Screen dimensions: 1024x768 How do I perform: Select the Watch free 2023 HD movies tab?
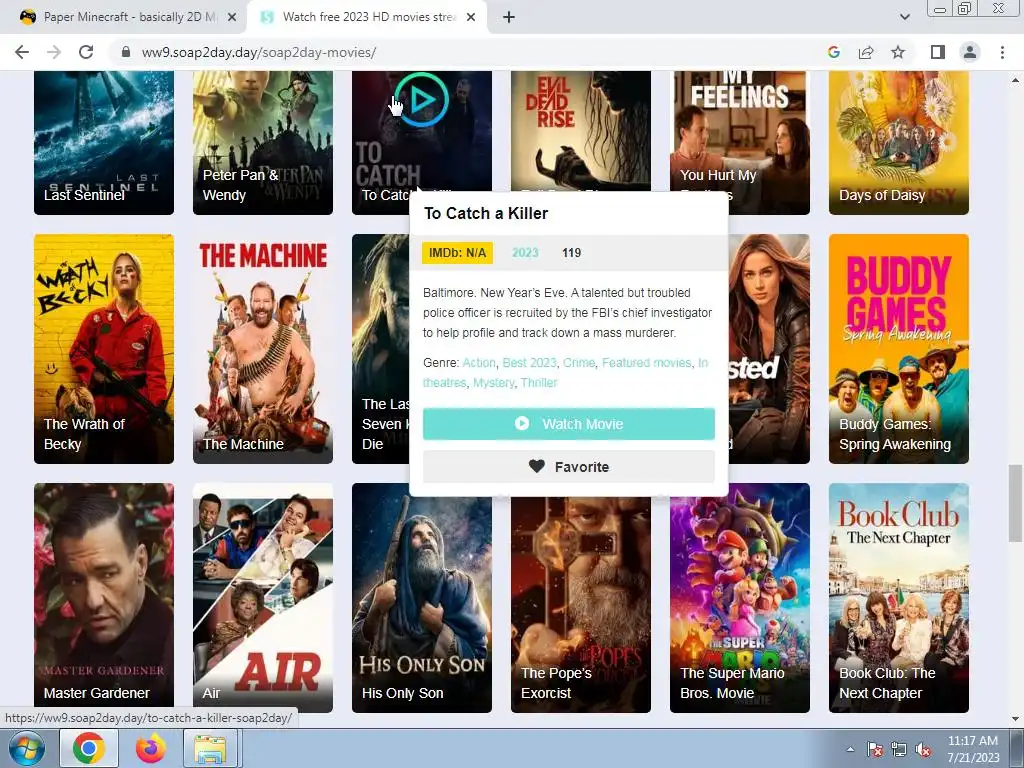(367, 17)
